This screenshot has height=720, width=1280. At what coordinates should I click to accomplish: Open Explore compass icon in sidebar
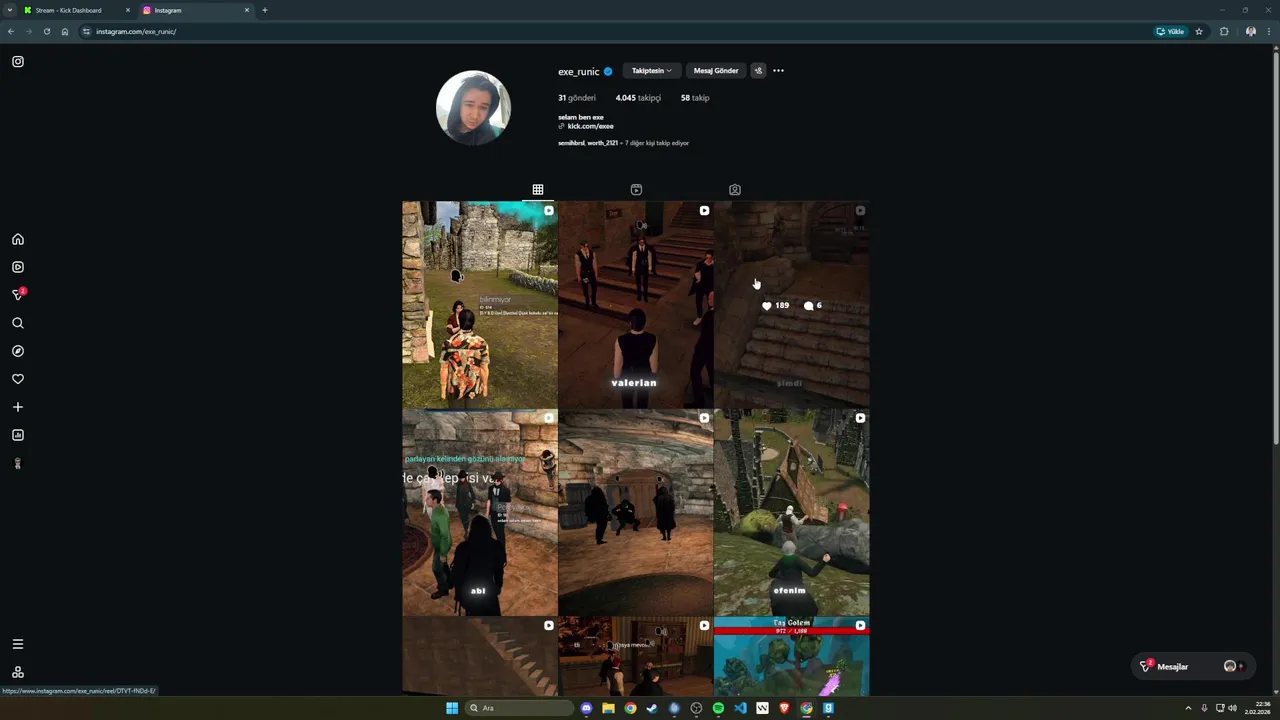point(18,351)
